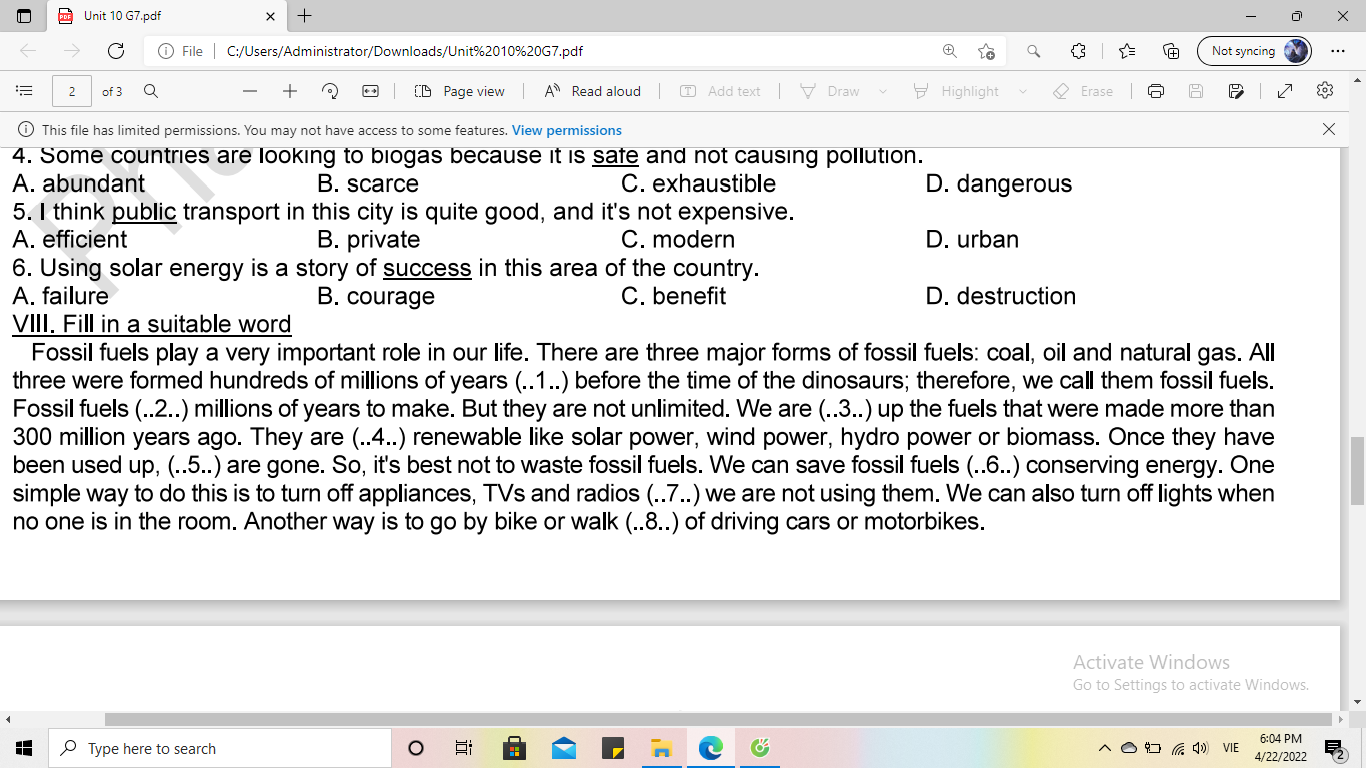Open the Collections panel
This screenshot has width=1366, height=768.
1171,51
